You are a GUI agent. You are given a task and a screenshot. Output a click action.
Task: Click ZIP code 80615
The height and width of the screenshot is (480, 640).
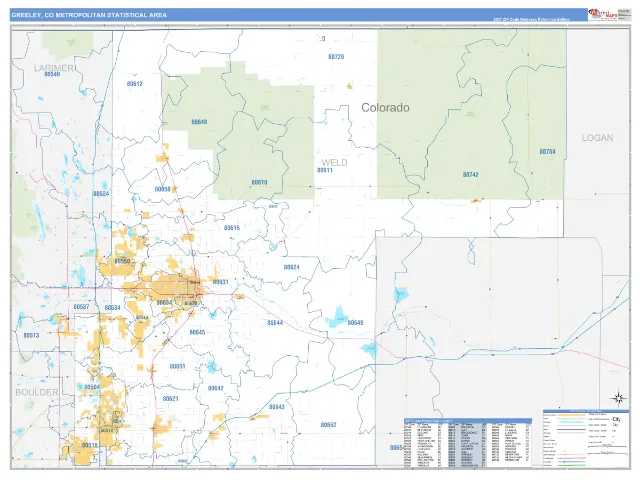coord(232,228)
